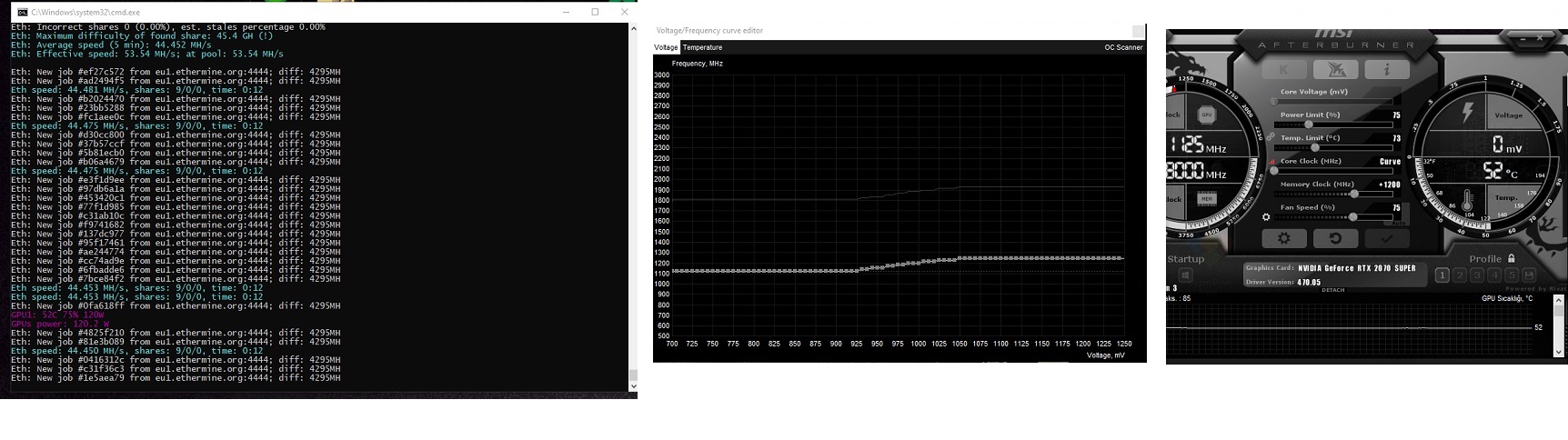Click cmd scrollbar up arrow
This screenshot has width=1568, height=440.
633,28
